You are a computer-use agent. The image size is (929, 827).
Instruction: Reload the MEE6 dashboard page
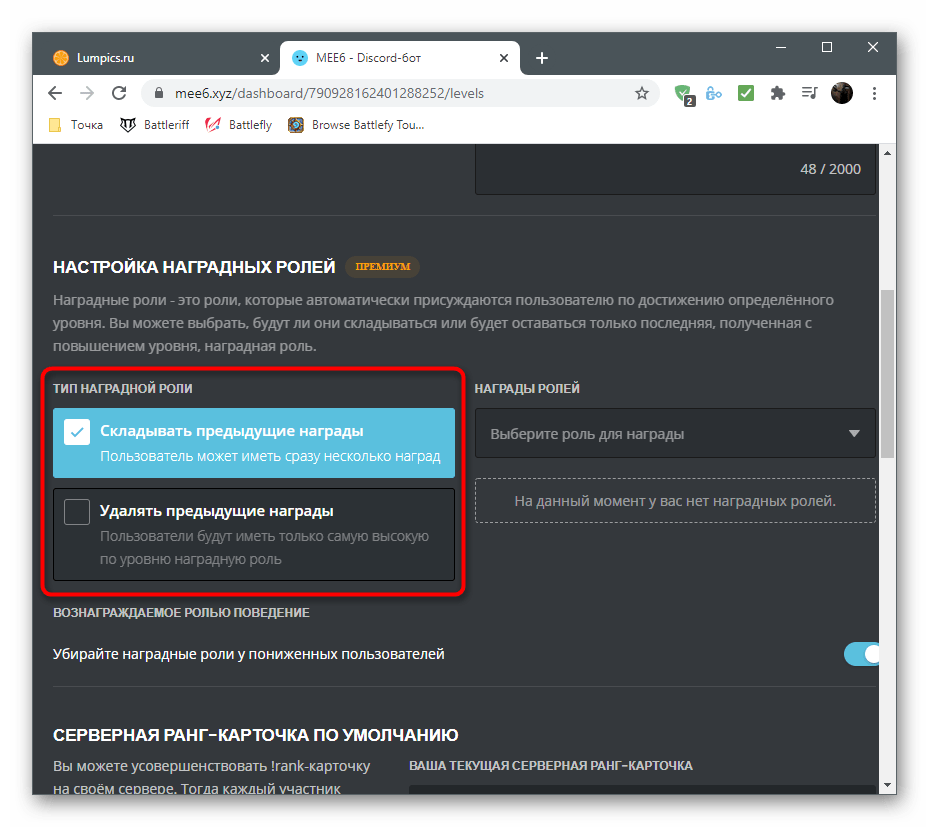(119, 93)
